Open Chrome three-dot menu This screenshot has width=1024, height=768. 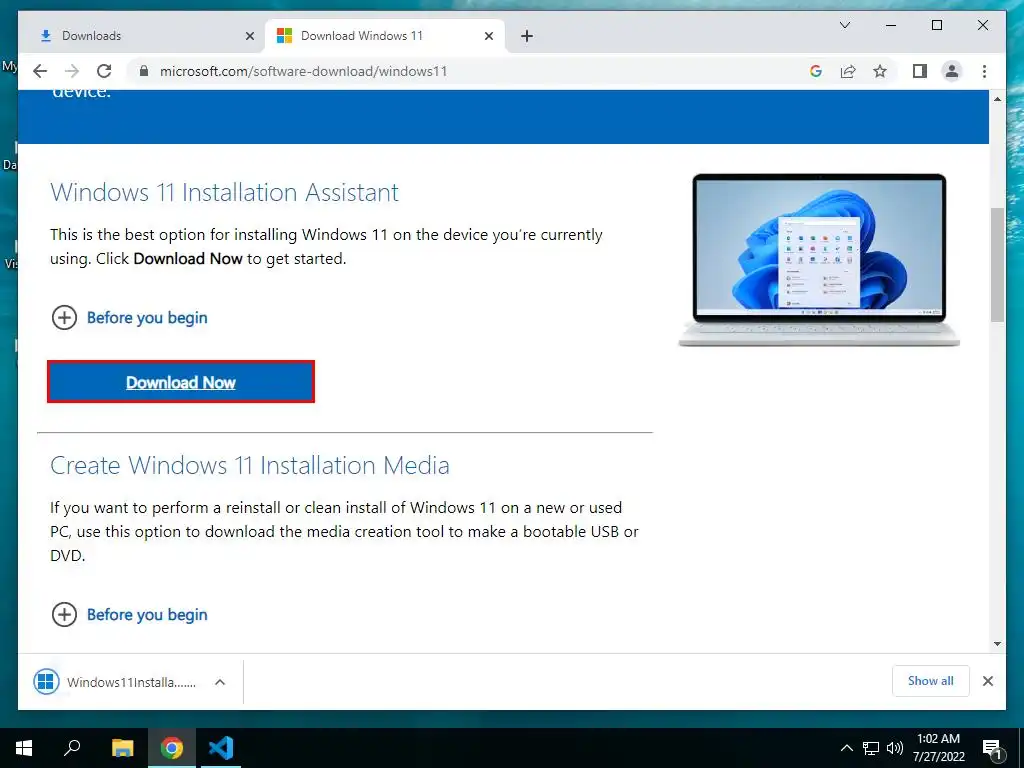coord(984,71)
